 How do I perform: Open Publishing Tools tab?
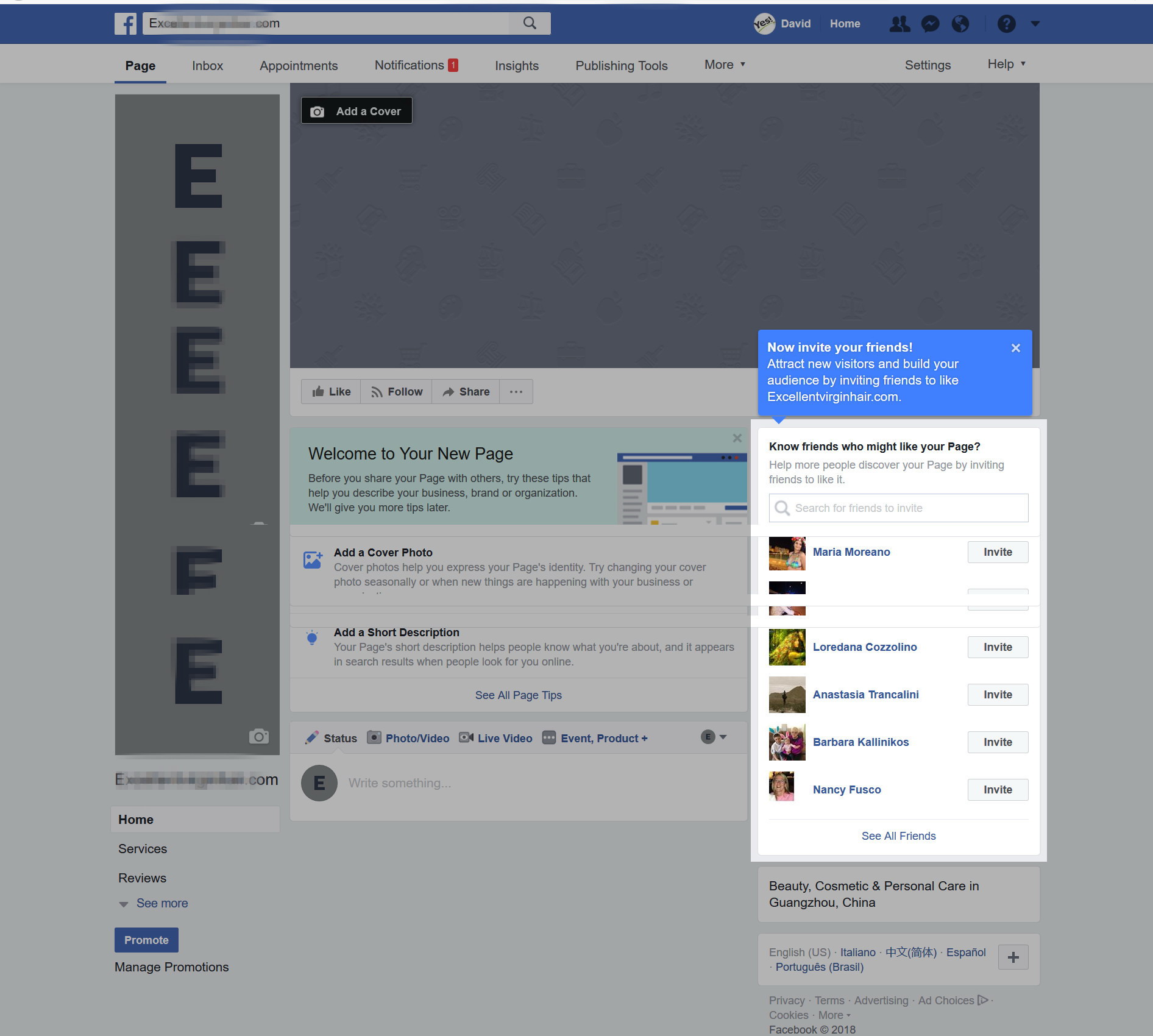click(x=622, y=66)
